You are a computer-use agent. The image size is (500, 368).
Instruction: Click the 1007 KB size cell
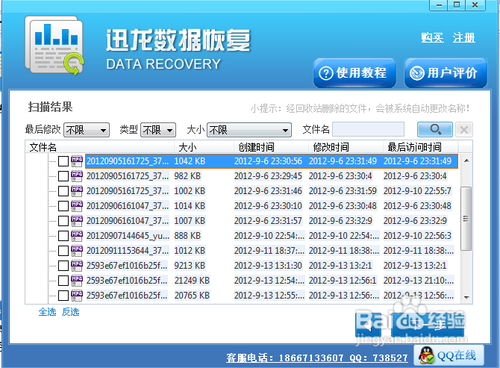[x=190, y=221]
